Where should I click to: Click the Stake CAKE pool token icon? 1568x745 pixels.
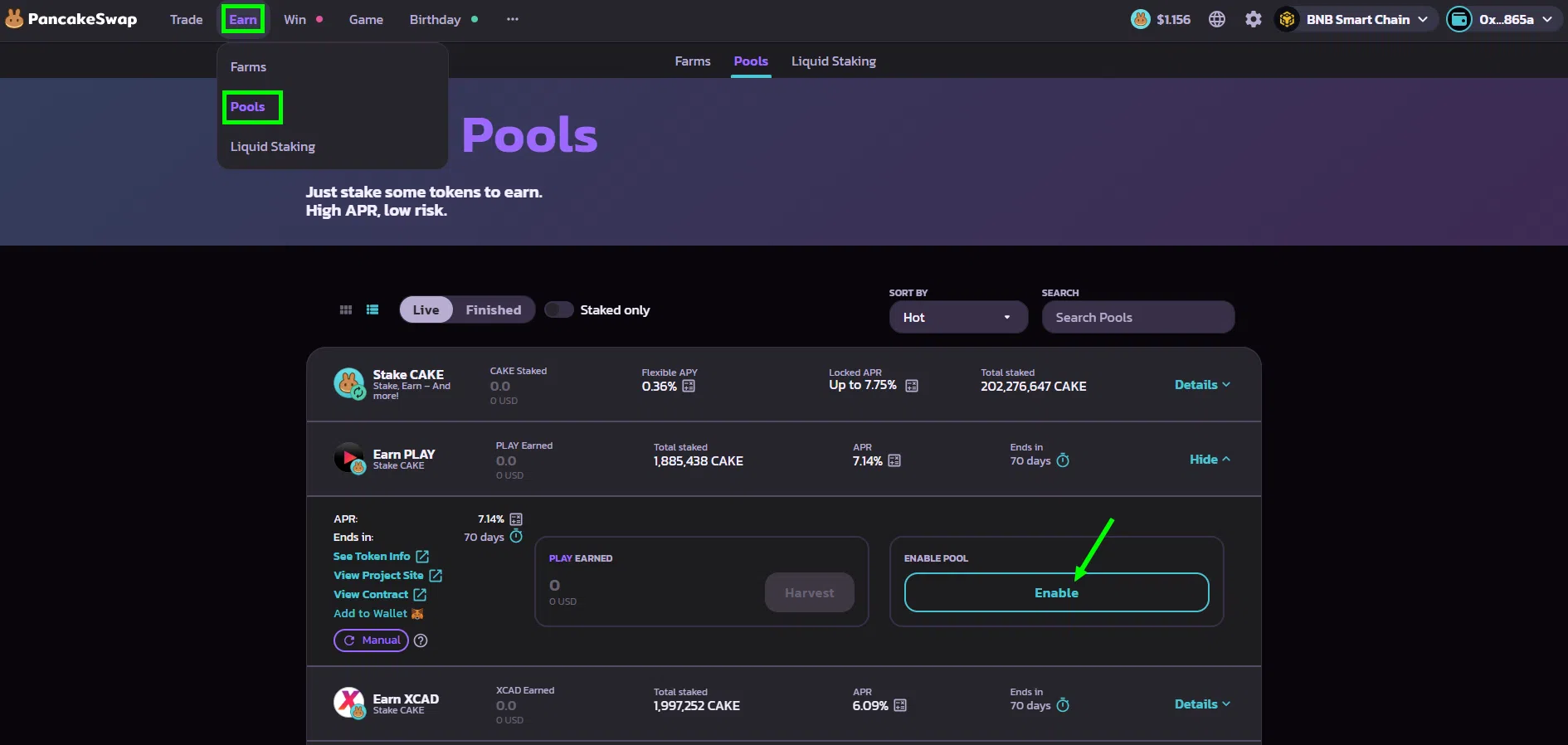click(x=349, y=384)
